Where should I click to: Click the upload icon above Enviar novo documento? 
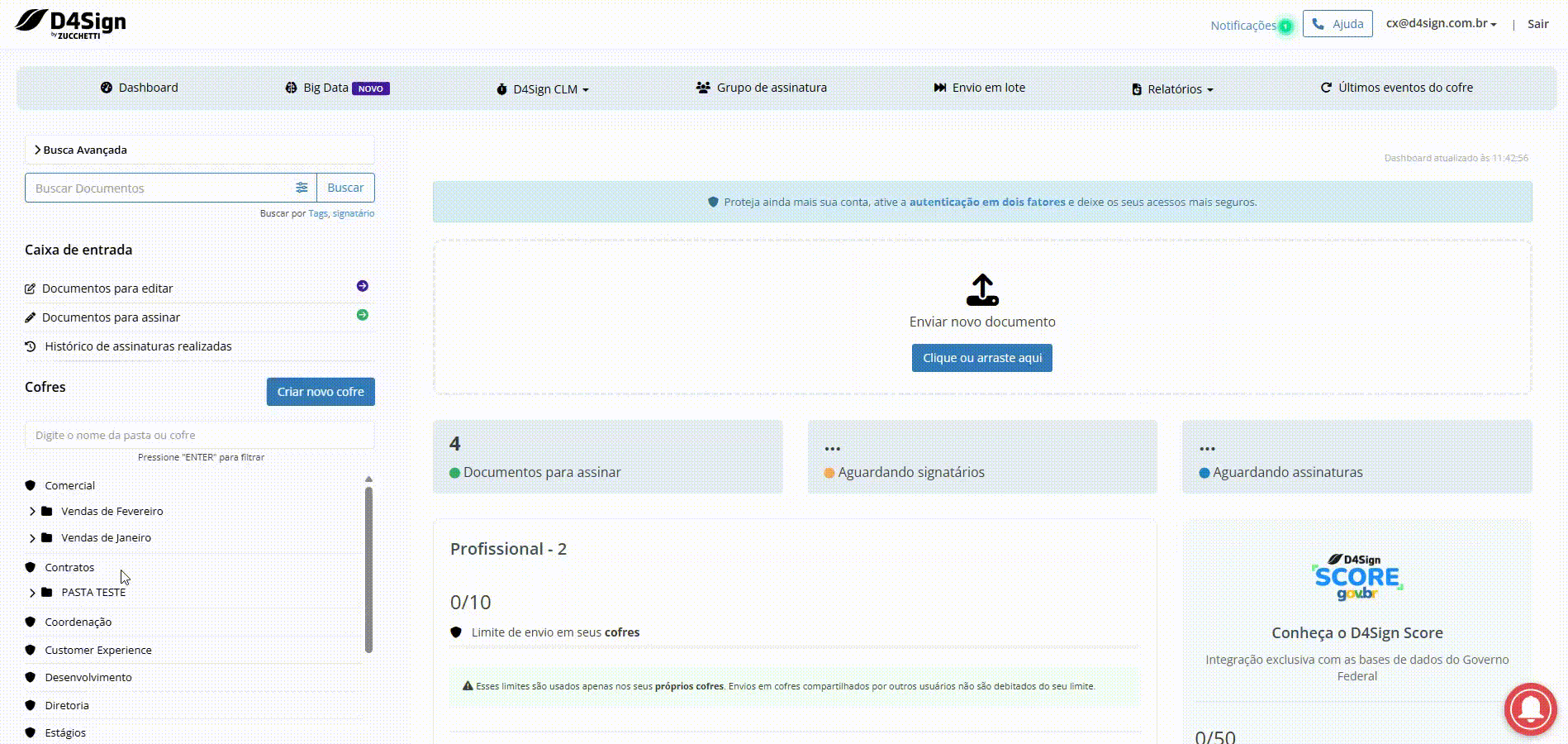[x=982, y=290]
